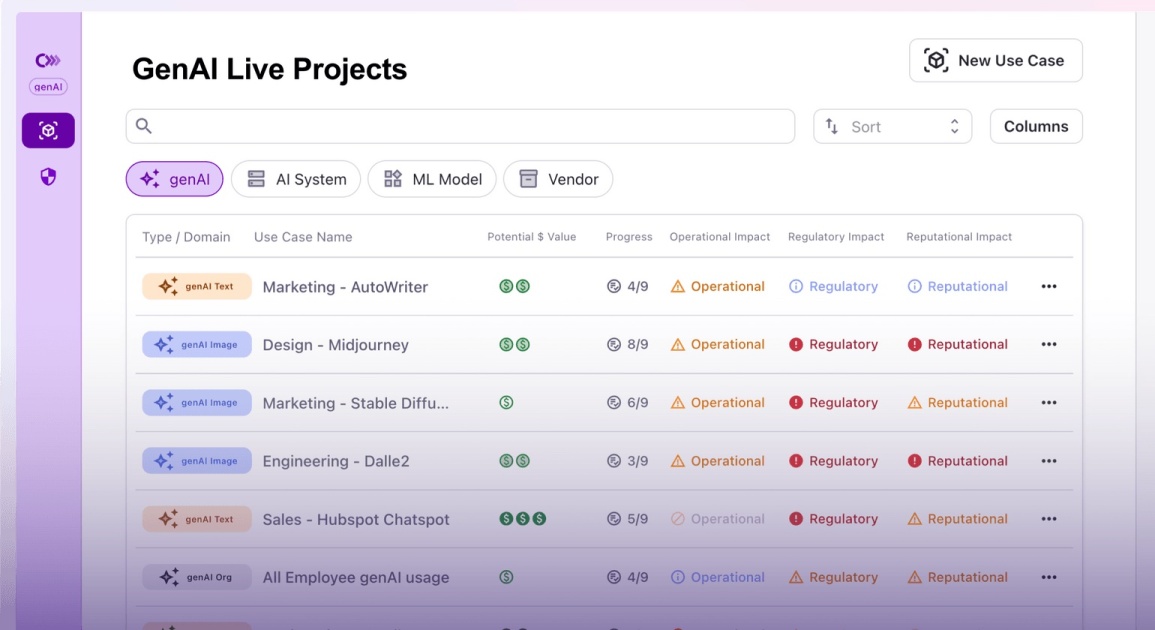Click red Regulatory alert icon for Engineering - Dalle2

[x=796, y=461]
